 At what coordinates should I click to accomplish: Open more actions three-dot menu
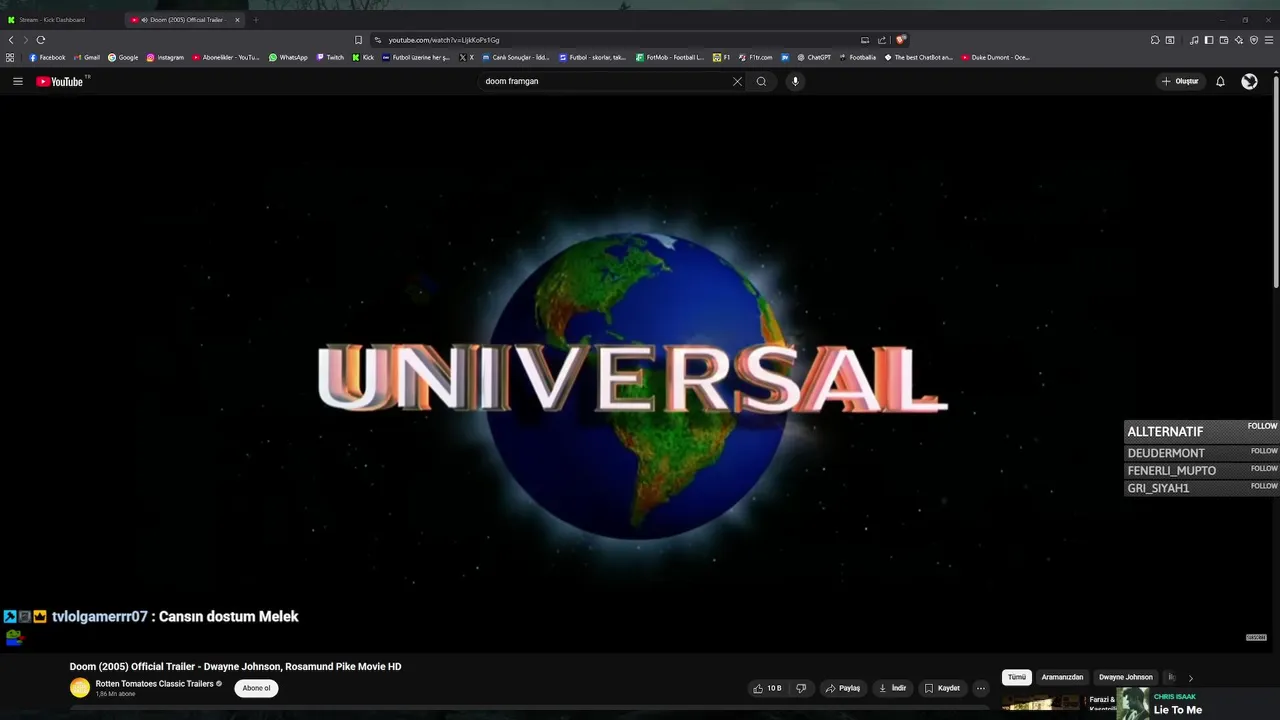(981, 688)
